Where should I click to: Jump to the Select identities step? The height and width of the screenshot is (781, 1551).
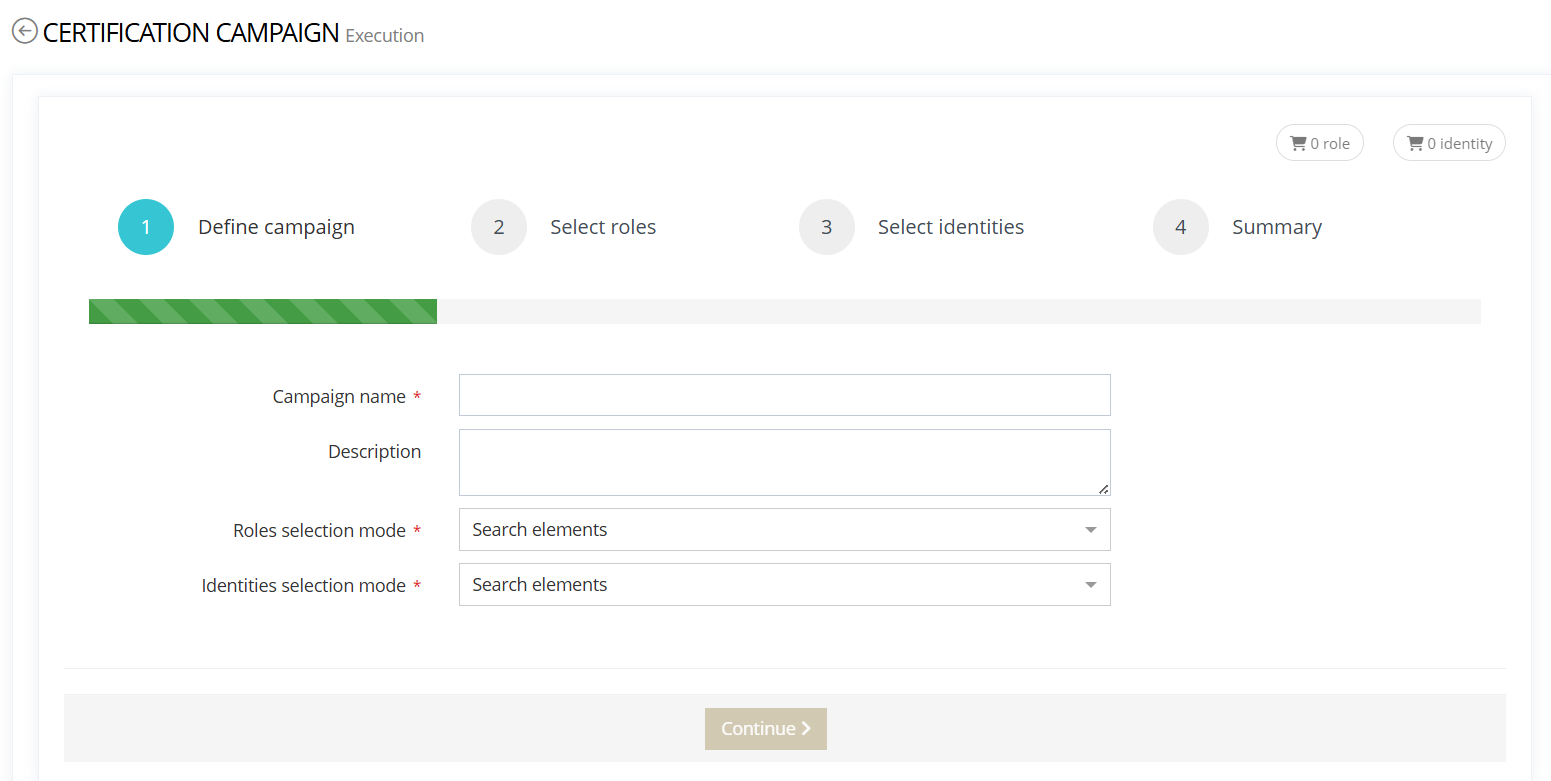pos(950,227)
